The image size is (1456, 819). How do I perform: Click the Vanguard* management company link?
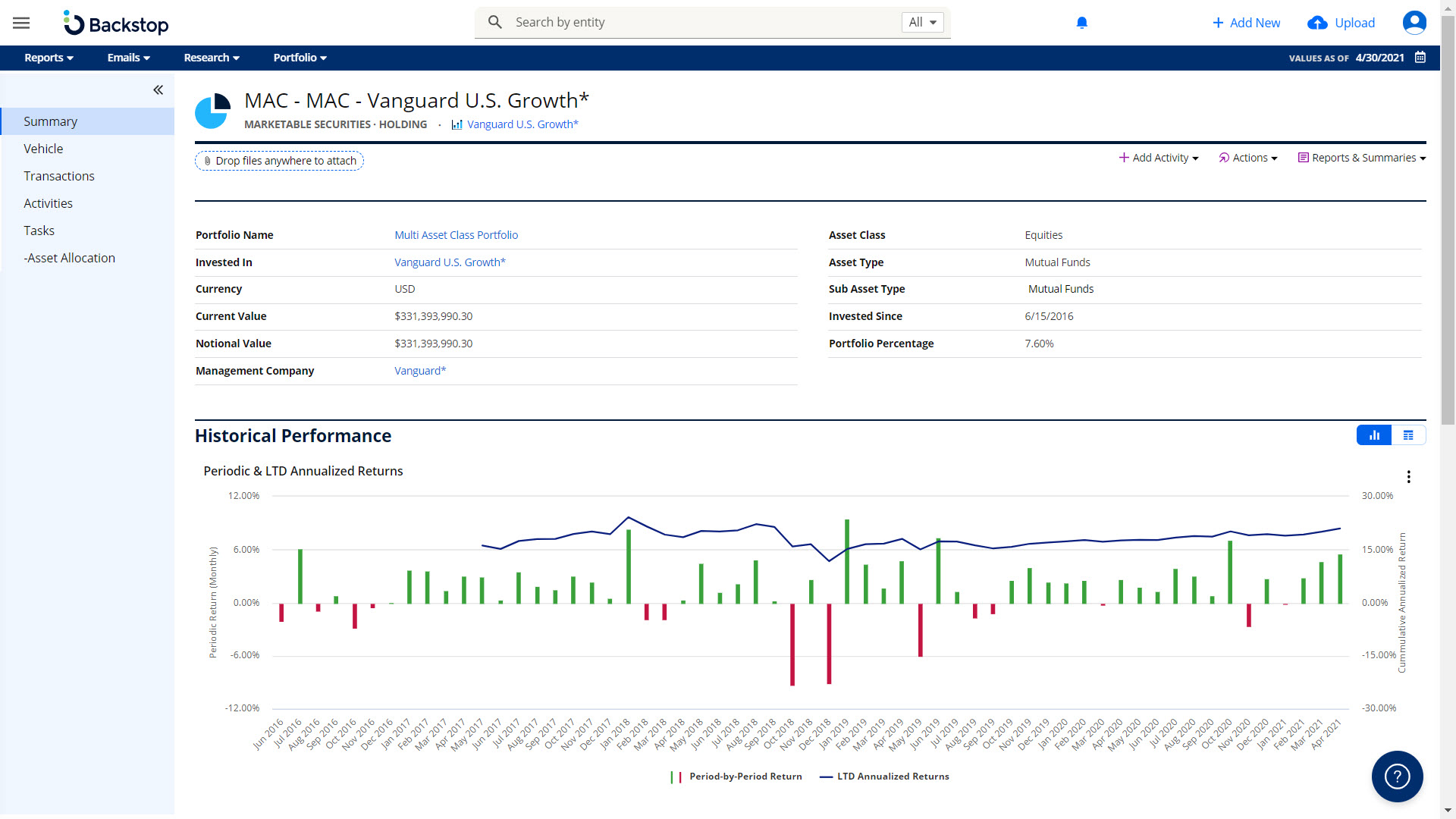click(419, 371)
